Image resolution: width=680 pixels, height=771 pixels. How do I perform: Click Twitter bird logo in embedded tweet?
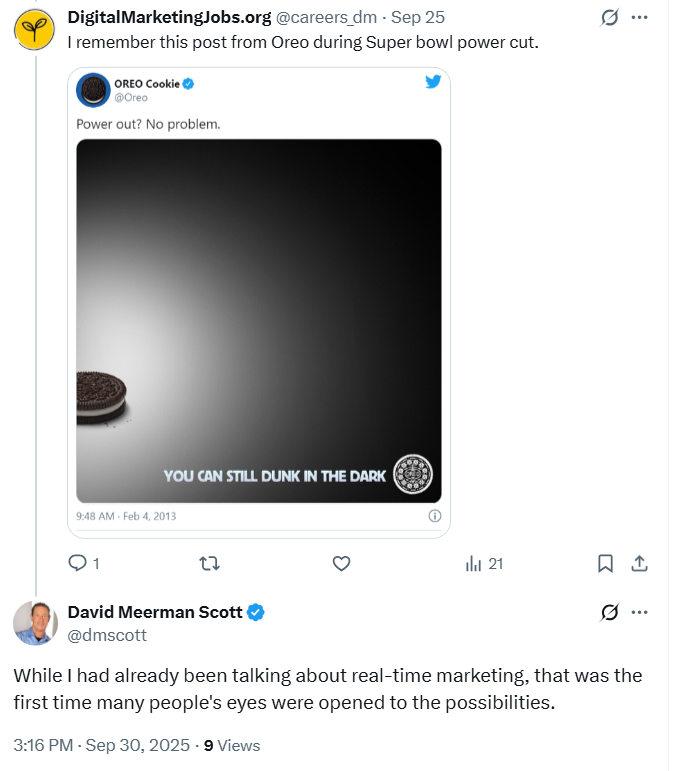[x=433, y=83]
